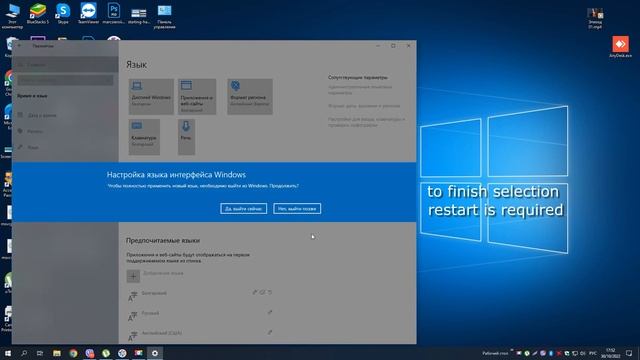640x360 pixels.
Task: Confirm sign out now in language dialog
Action: (243, 209)
